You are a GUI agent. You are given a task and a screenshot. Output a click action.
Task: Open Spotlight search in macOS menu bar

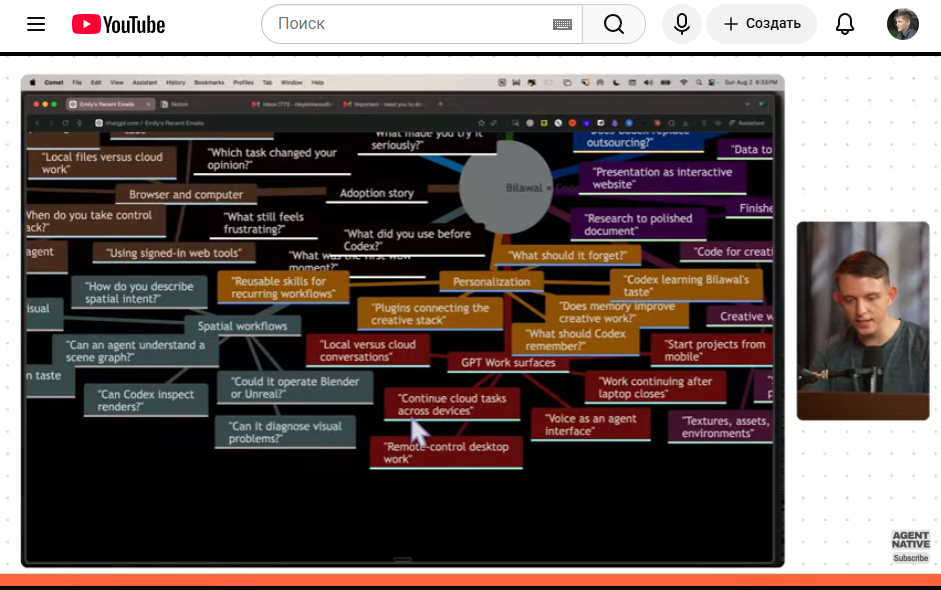pyautogui.click(x=699, y=82)
